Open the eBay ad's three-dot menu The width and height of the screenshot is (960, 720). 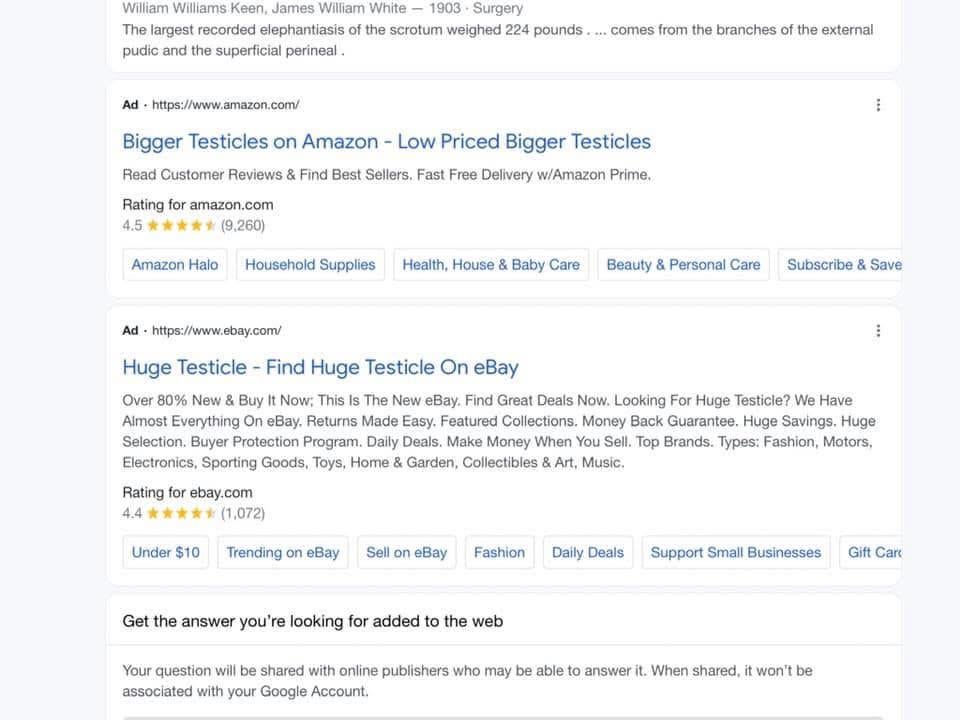[x=878, y=331]
